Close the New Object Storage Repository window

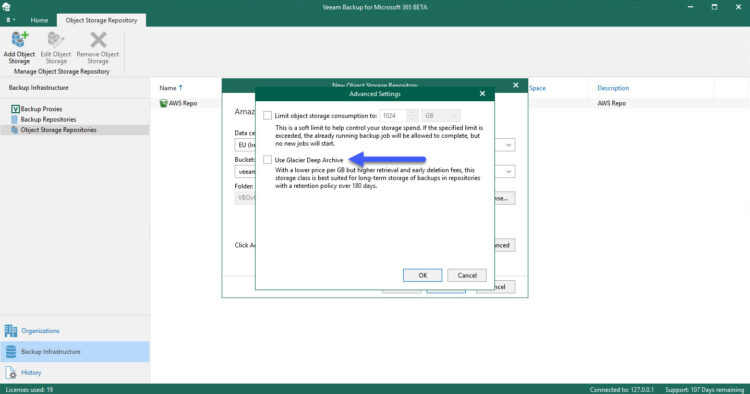tap(516, 85)
